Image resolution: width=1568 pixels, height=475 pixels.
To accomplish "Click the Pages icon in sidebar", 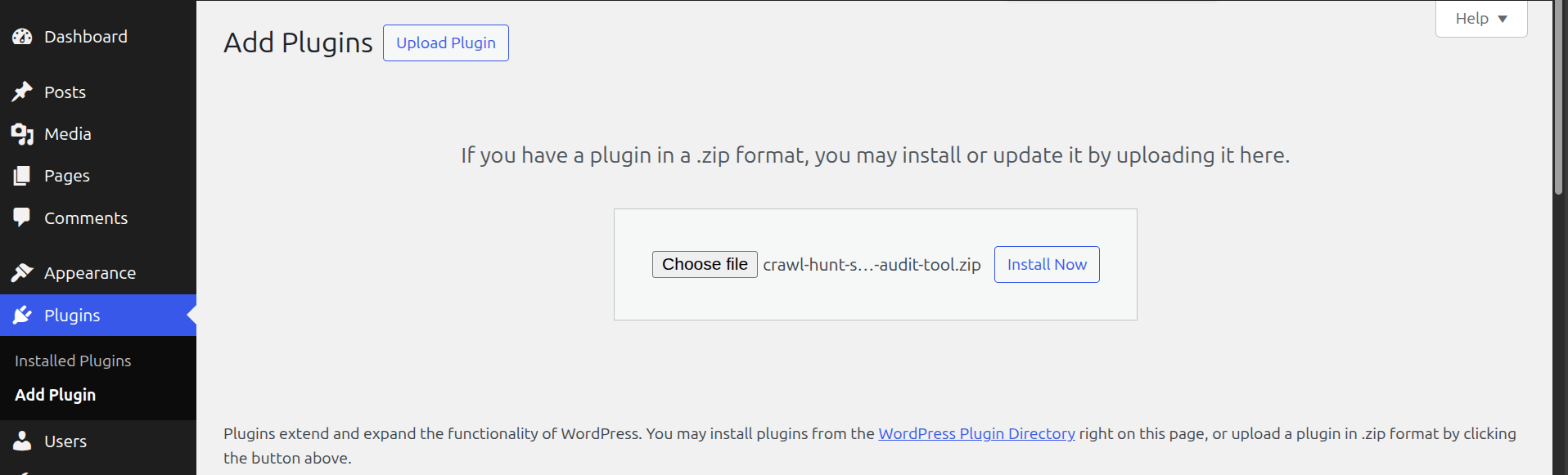I will [22, 176].
